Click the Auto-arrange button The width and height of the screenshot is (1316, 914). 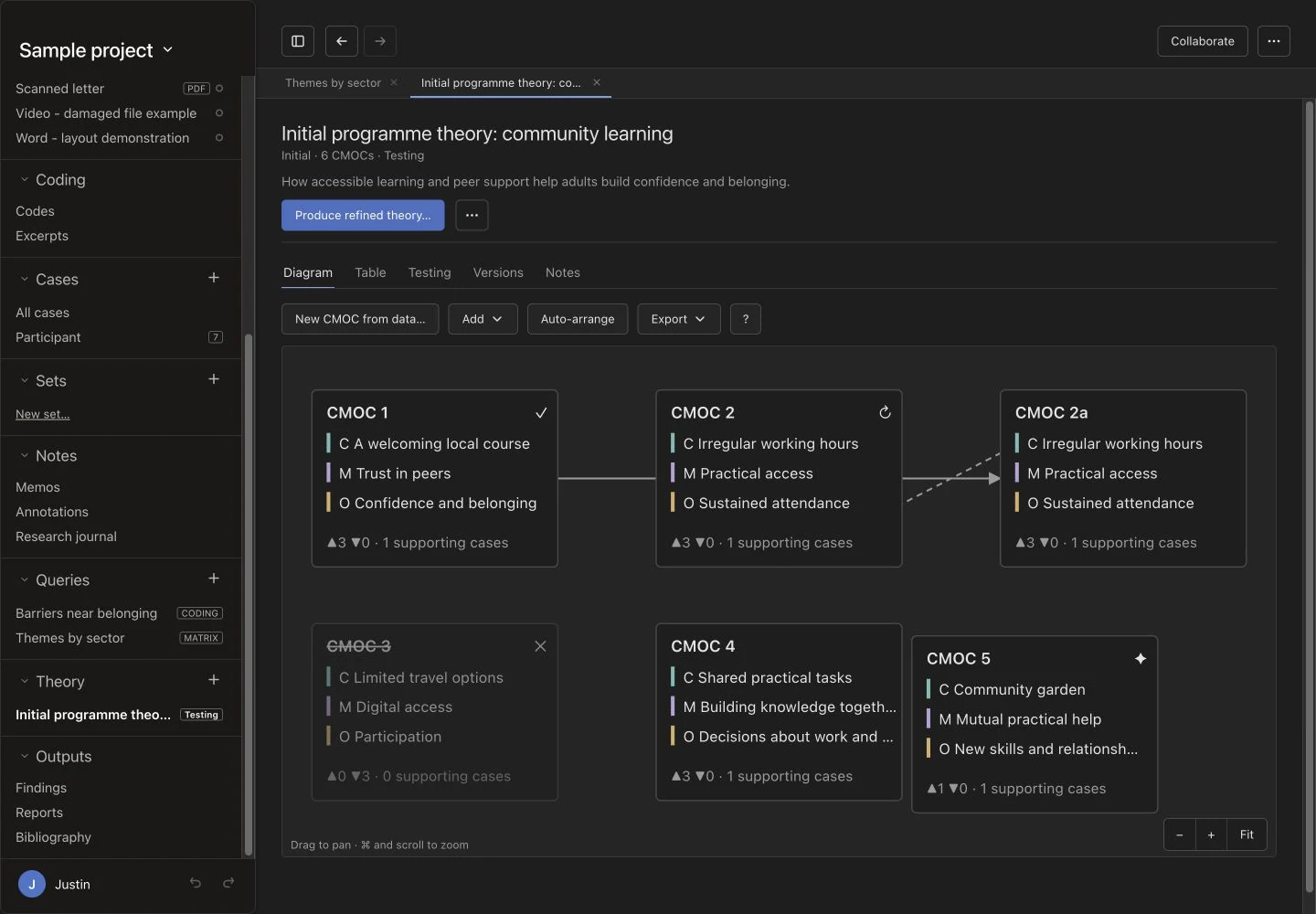tap(578, 319)
